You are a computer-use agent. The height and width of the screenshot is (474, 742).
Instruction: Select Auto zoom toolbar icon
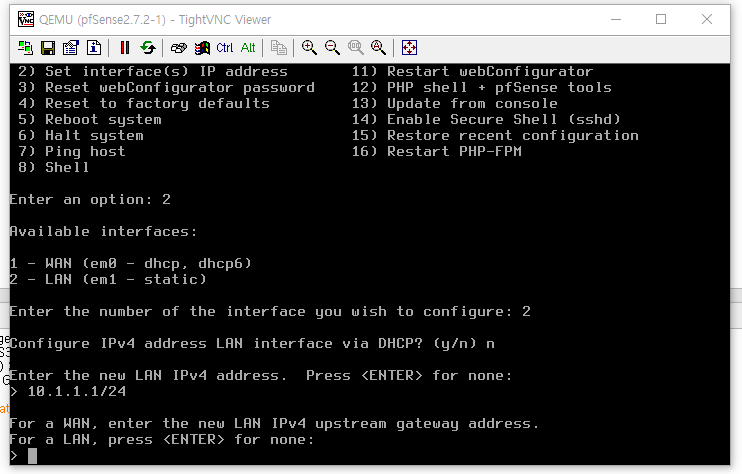pyautogui.click(x=378, y=48)
